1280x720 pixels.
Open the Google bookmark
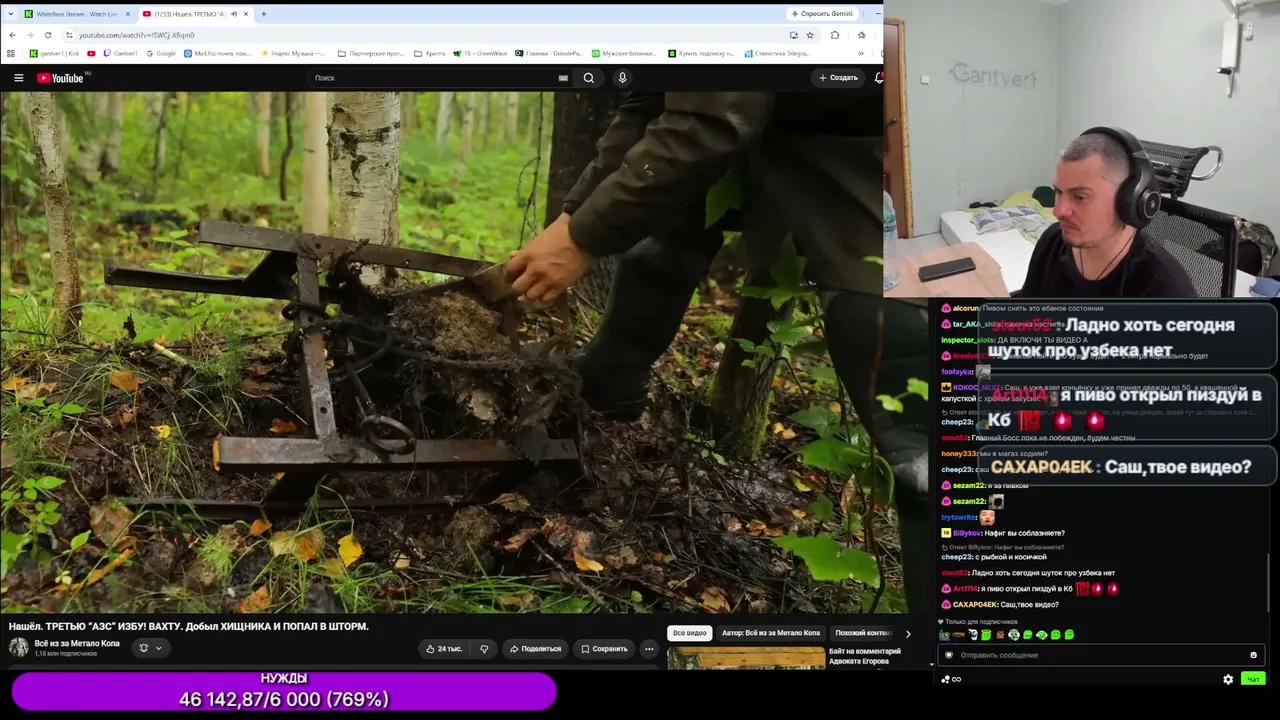(160, 53)
